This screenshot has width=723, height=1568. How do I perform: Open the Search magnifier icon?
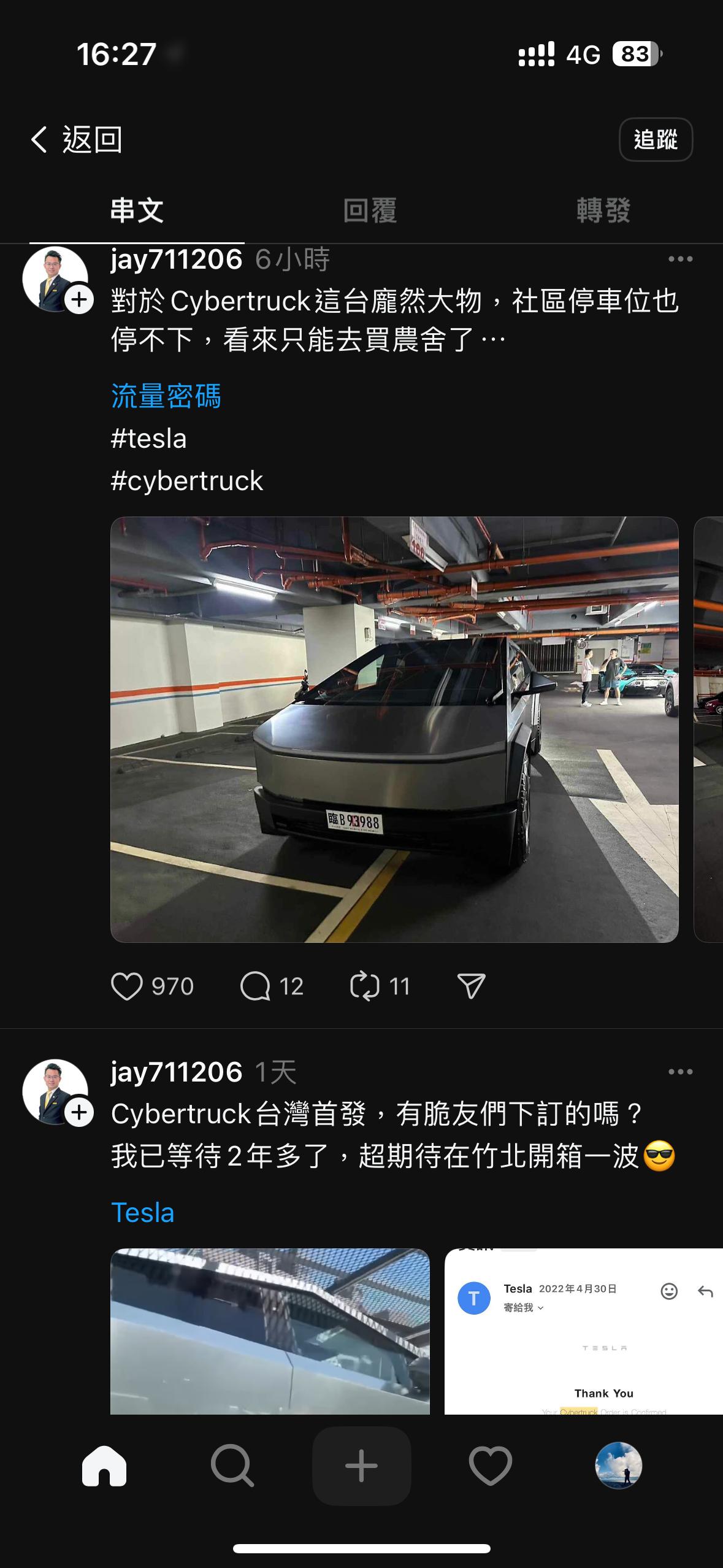point(232,1466)
